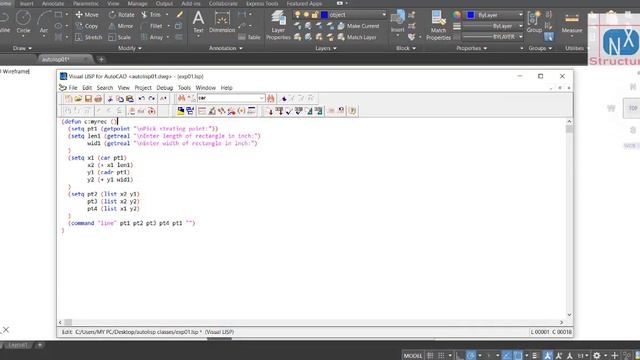Click Print icon in Visual LISP toolbar
This screenshot has width=640, height=360.
[98, 99]
